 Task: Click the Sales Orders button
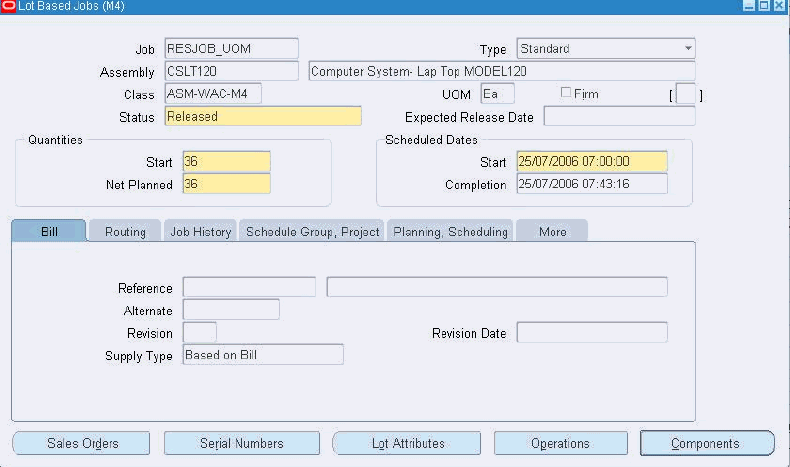click(x=82, y=443)
